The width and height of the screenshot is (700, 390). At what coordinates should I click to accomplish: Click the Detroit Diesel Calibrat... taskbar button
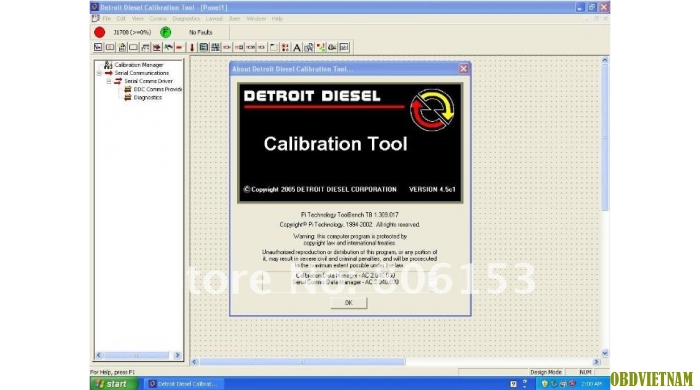(x=183, y=384)
